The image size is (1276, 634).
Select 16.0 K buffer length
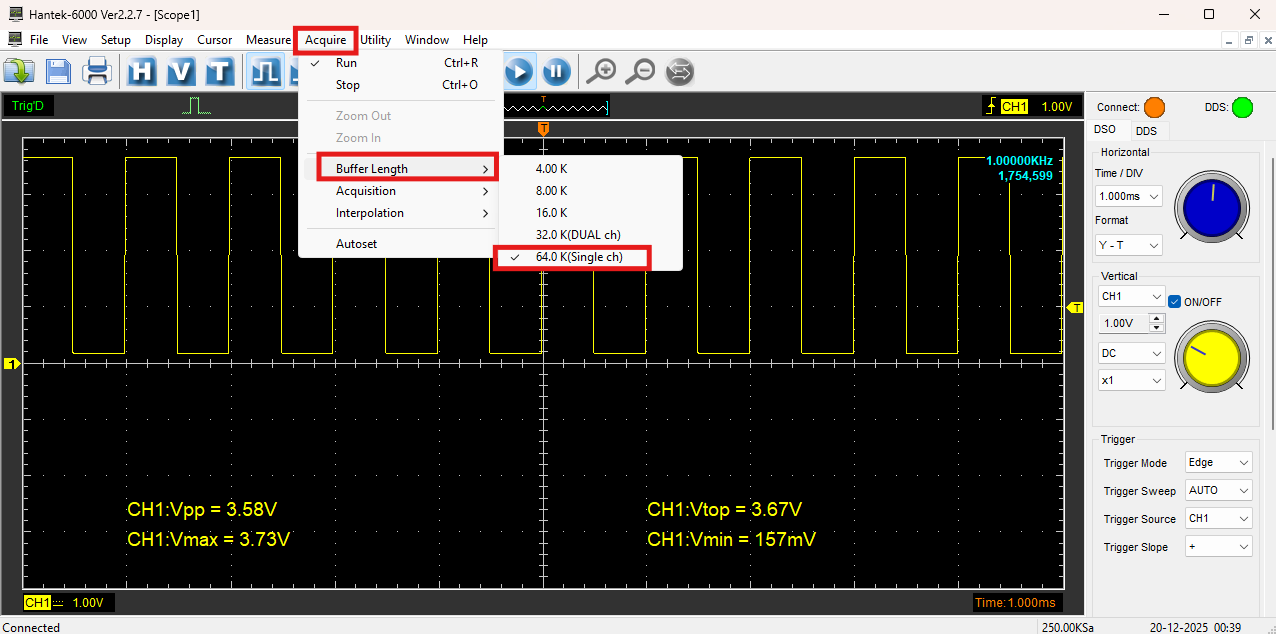point(591,213)
